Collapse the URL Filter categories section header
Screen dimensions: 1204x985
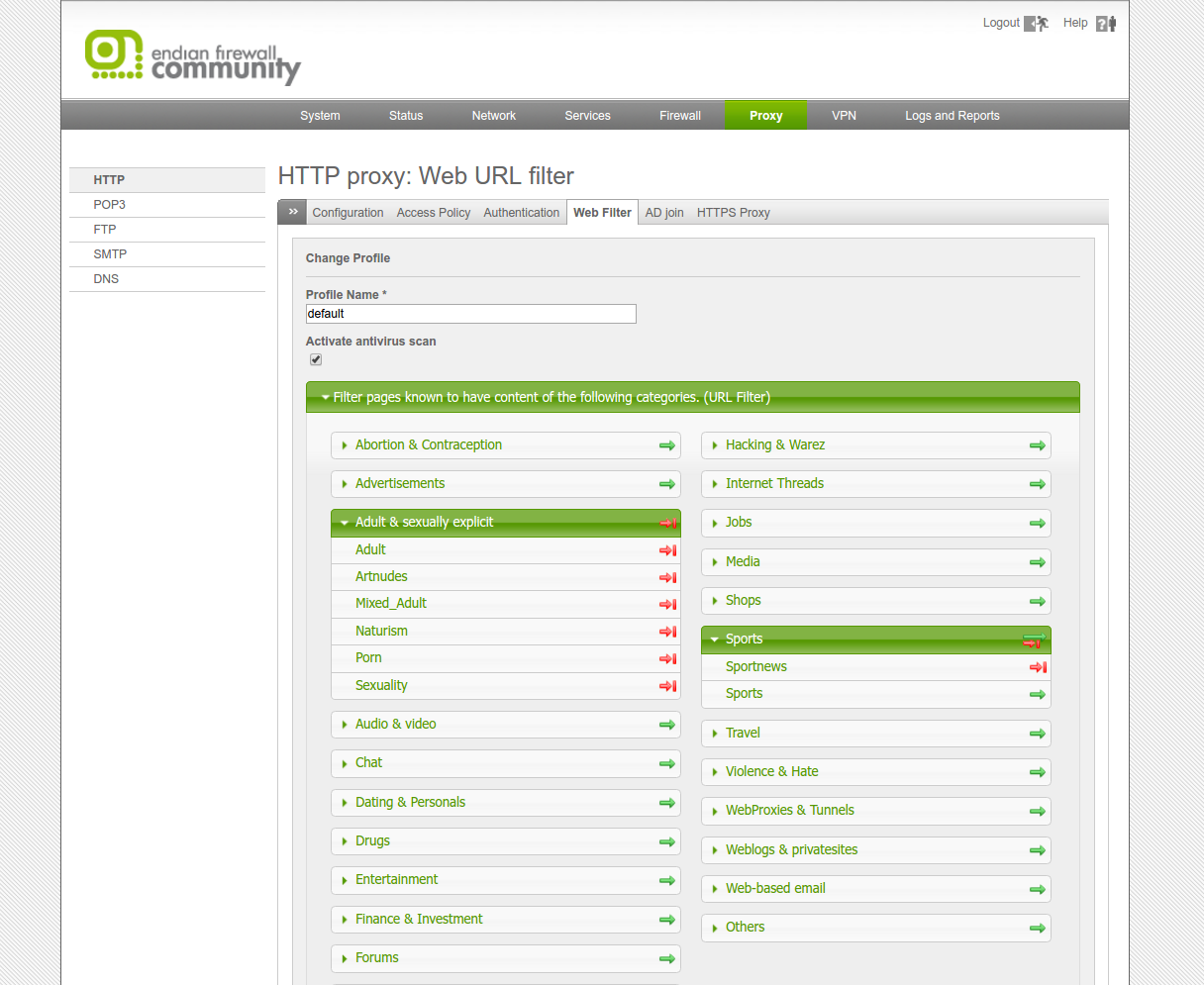(693, 397)
